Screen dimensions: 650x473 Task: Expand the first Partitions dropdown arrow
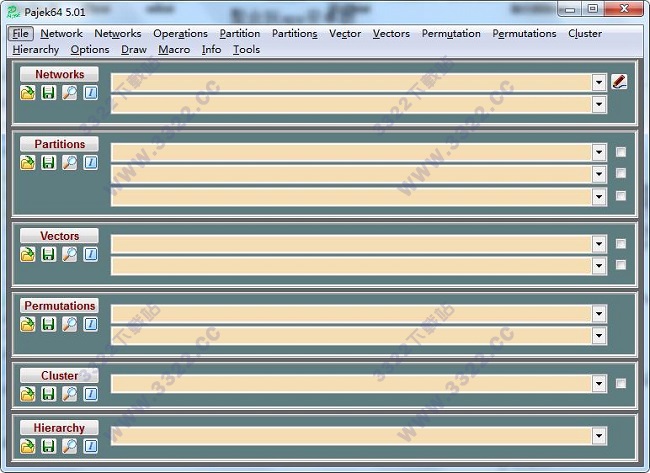599,152
